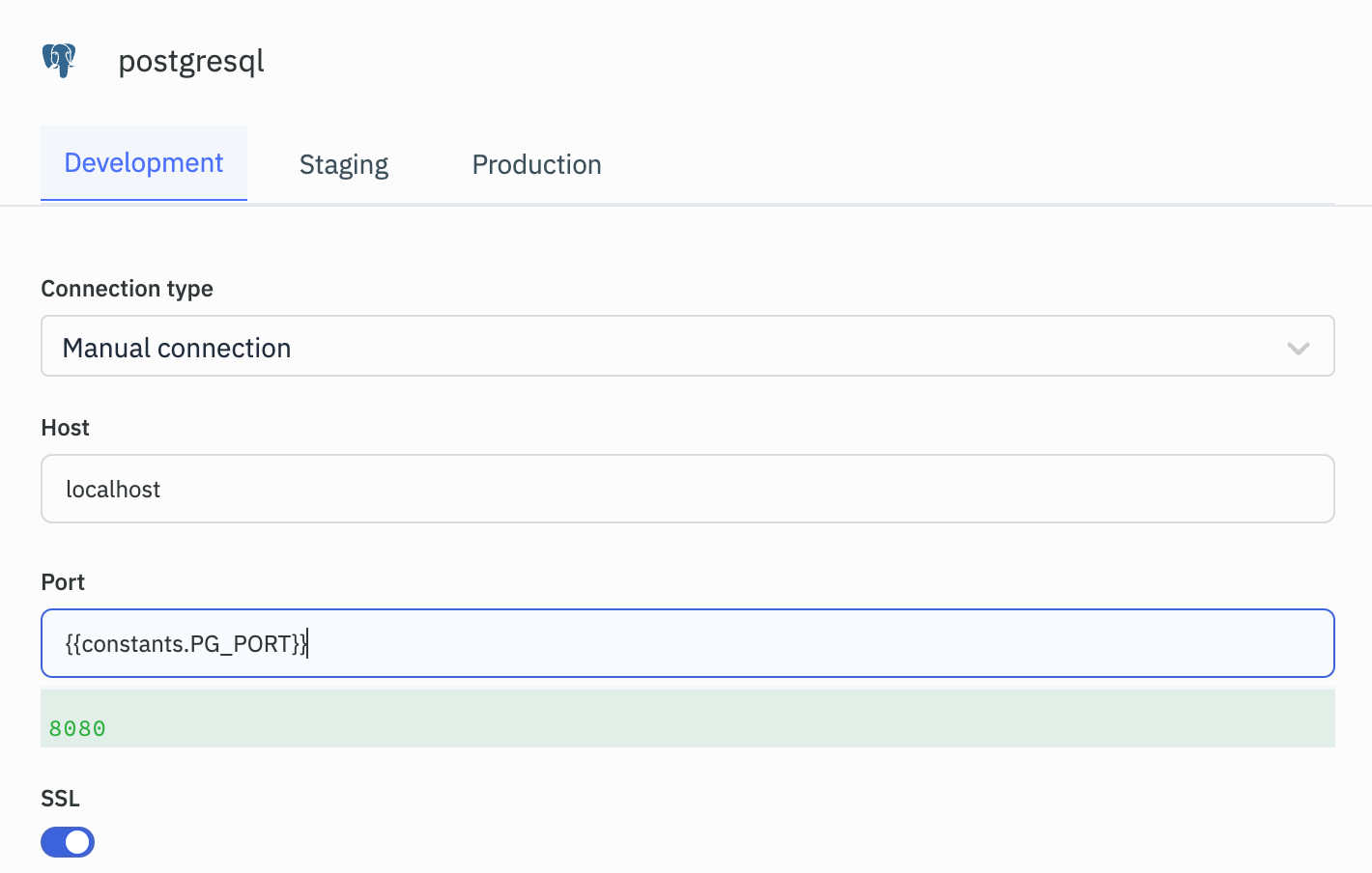Select the evaluated port value 8080
Viewport: 1372px width, 873px height.
(78, 728)
